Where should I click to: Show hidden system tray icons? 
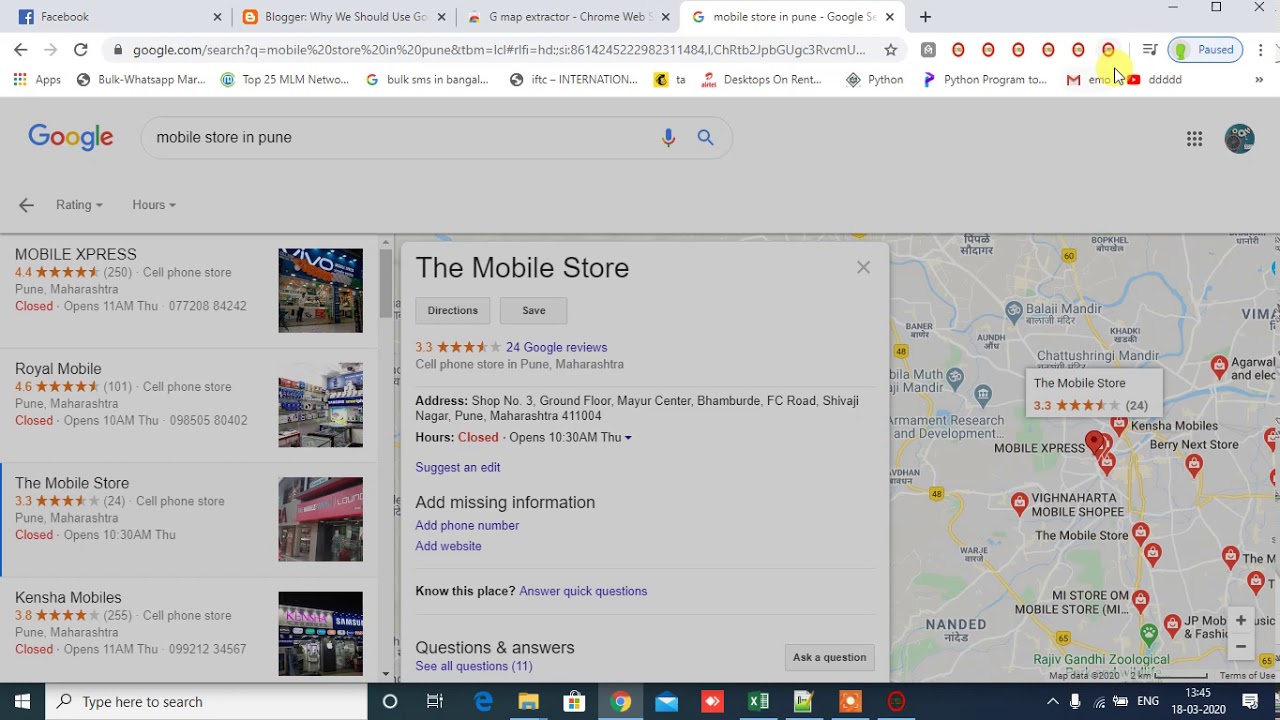(x=1052, y=702)
